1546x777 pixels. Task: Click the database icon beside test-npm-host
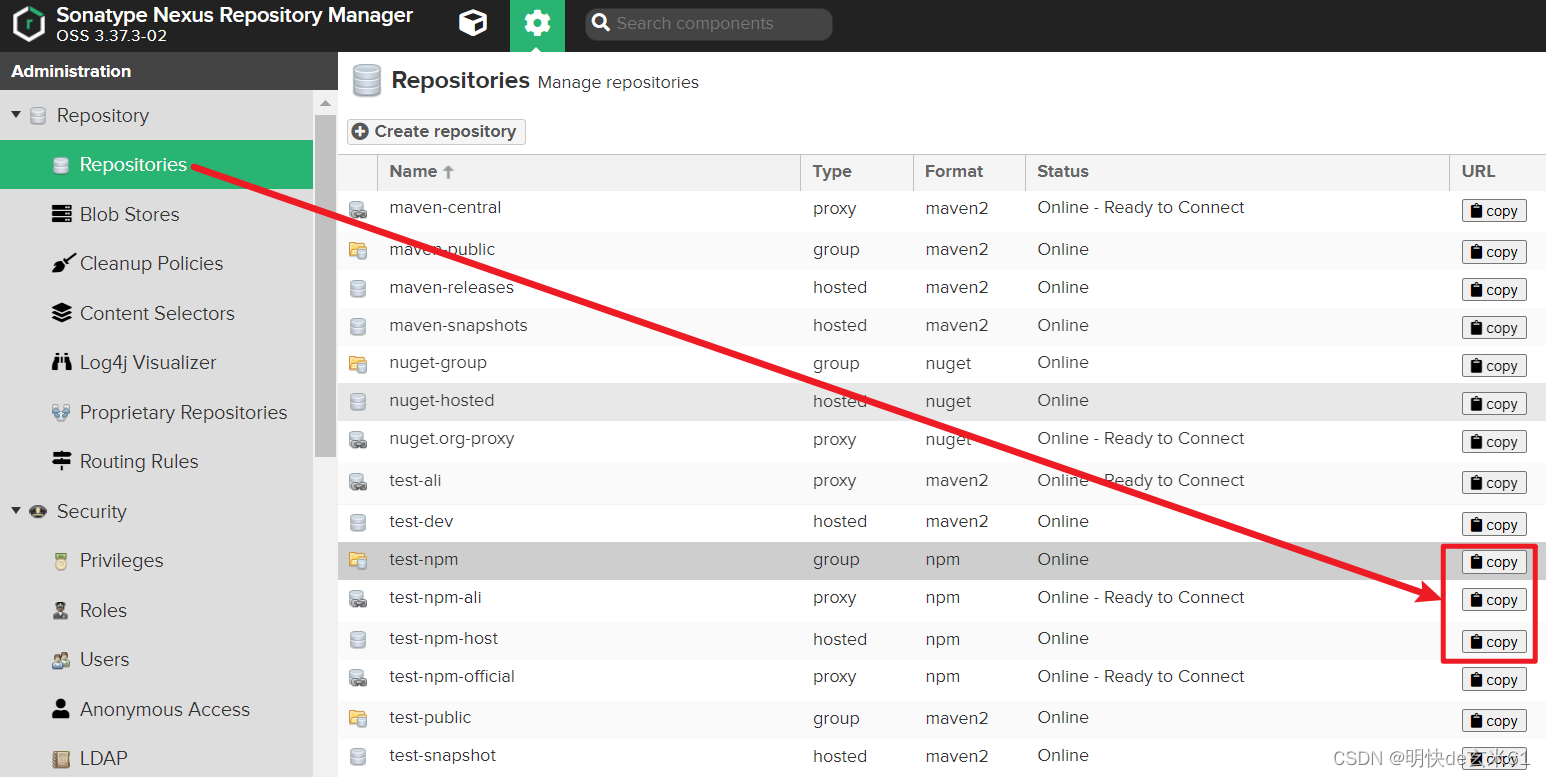click(357, 640)
